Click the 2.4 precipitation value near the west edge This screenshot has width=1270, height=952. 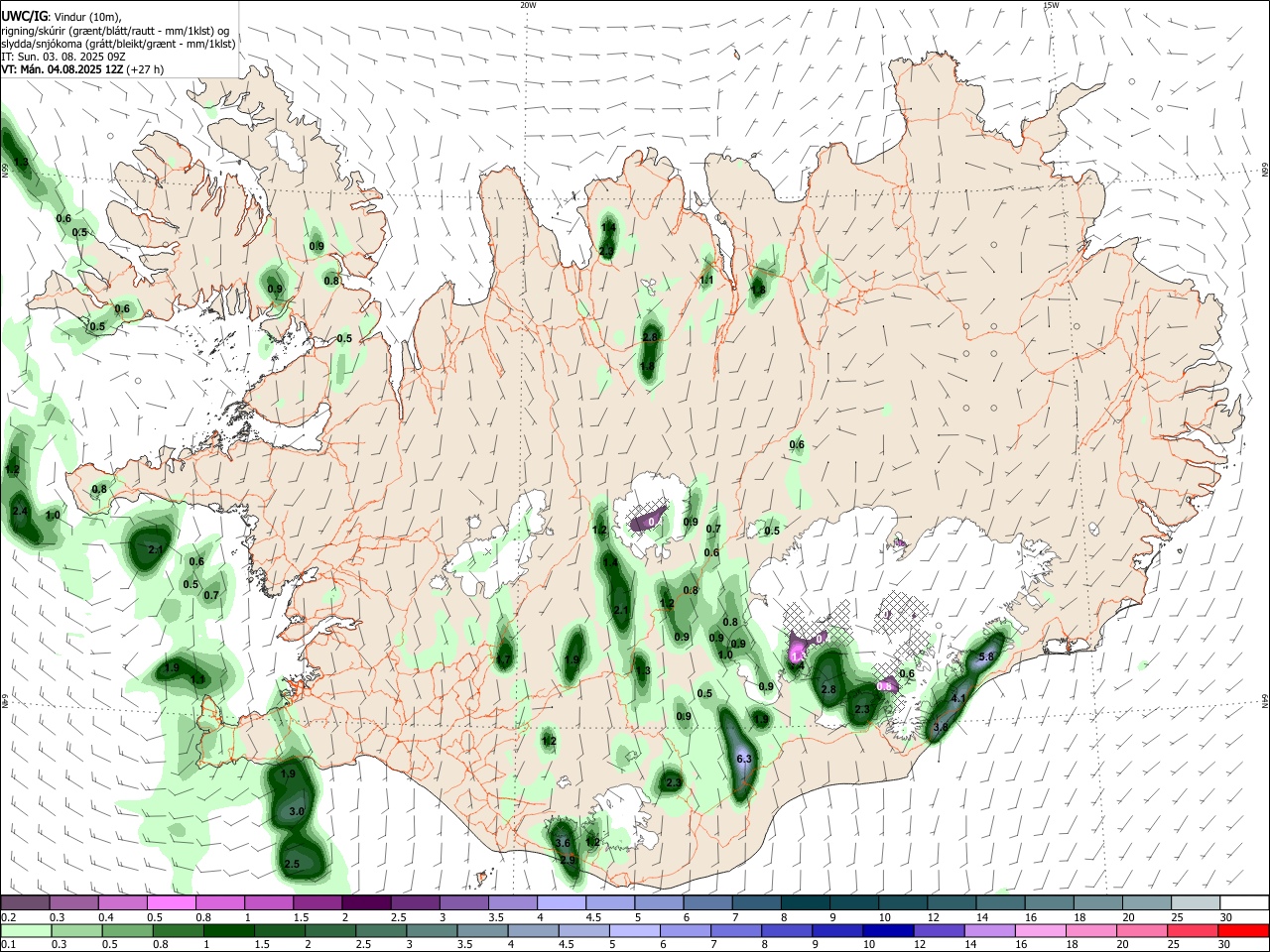tap(20, 511)
